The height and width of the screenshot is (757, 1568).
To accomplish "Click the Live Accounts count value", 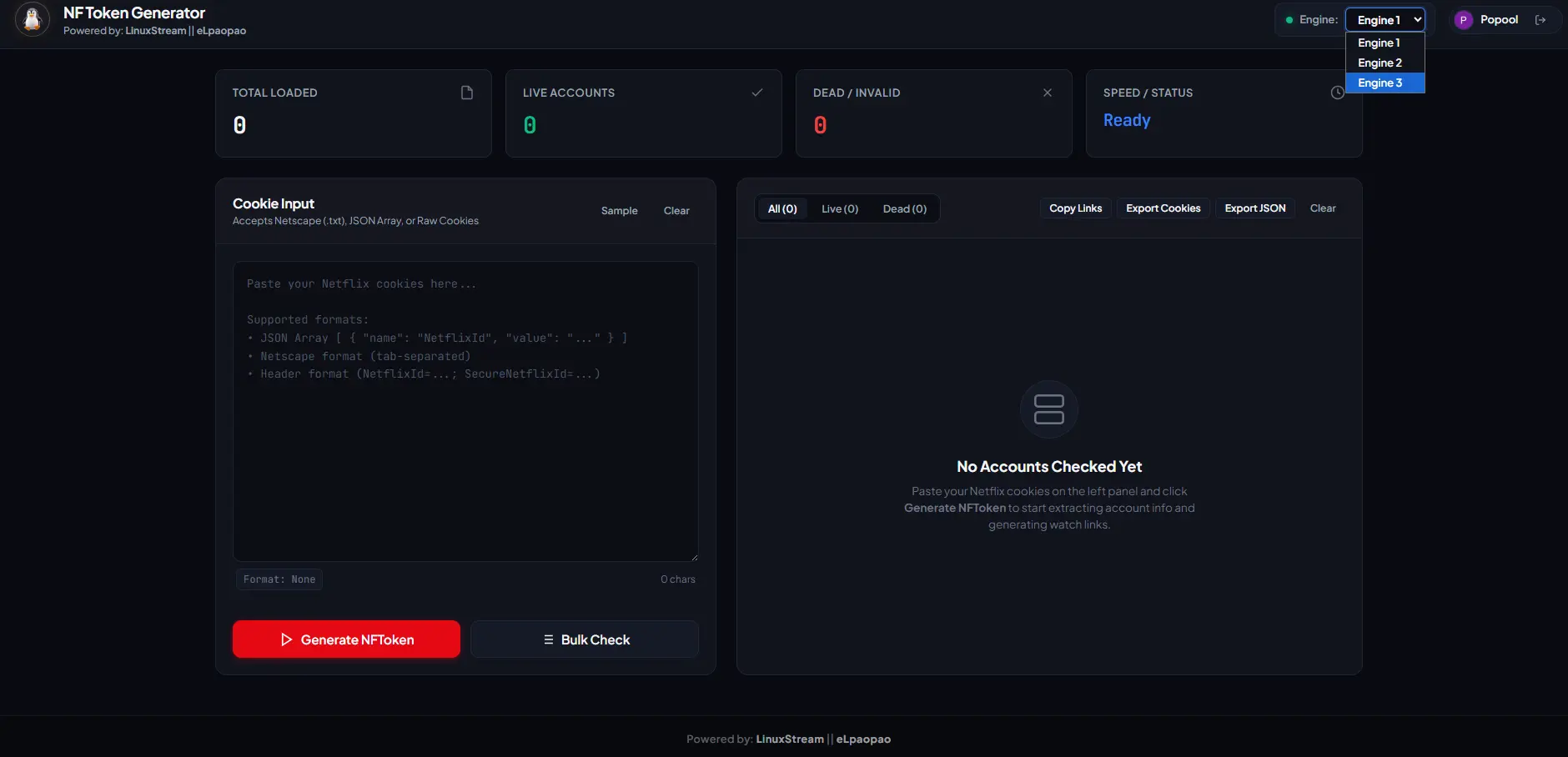I will (x=530, y=125).
